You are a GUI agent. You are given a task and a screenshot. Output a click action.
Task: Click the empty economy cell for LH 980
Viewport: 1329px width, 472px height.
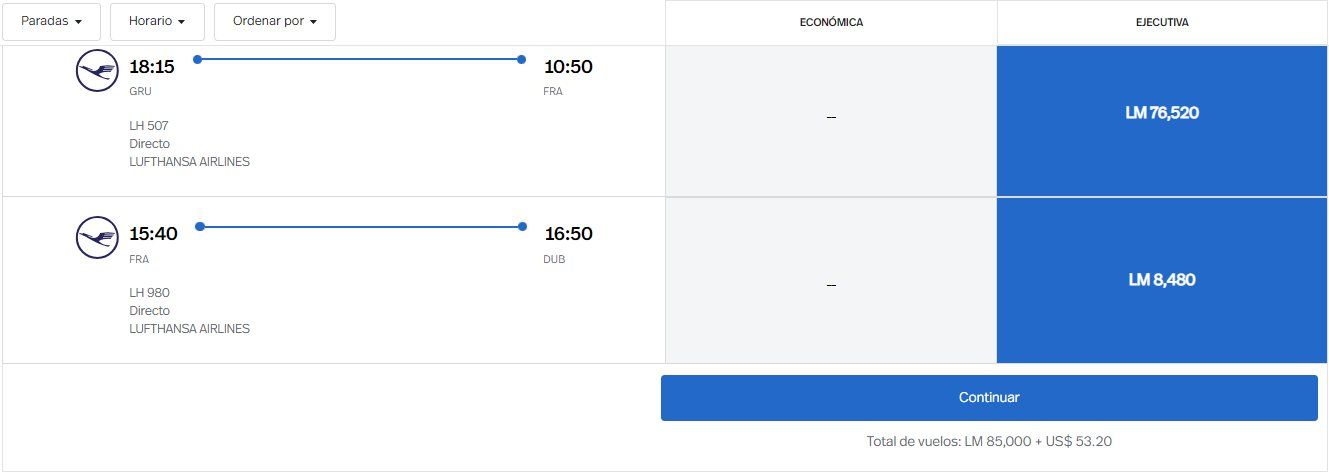(x=831, y=285)
